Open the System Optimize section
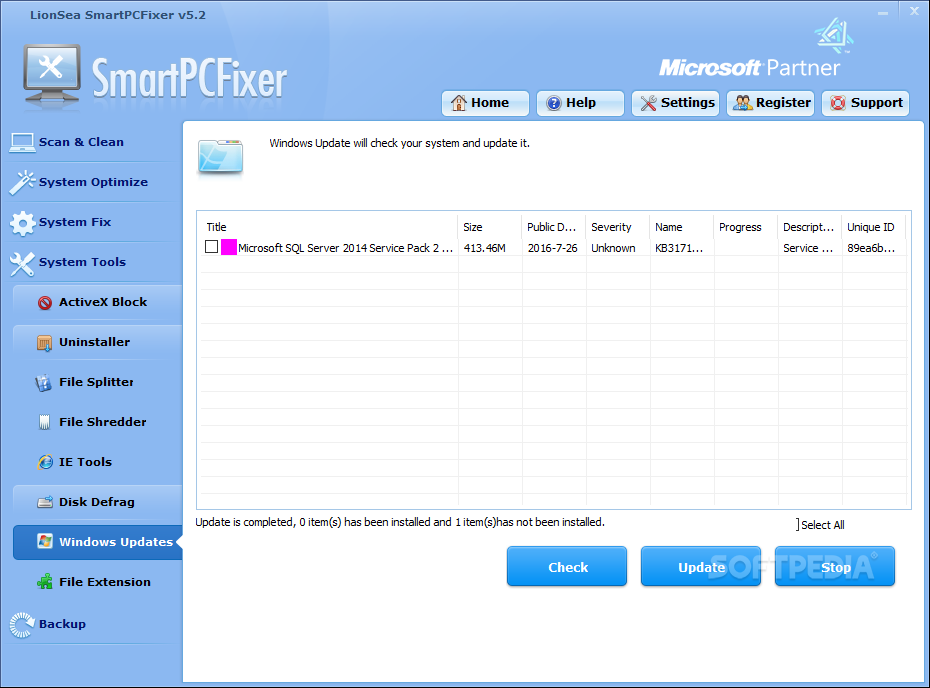Image resolution: width=930 pixels, height=688 pixels. coord(95,182)
